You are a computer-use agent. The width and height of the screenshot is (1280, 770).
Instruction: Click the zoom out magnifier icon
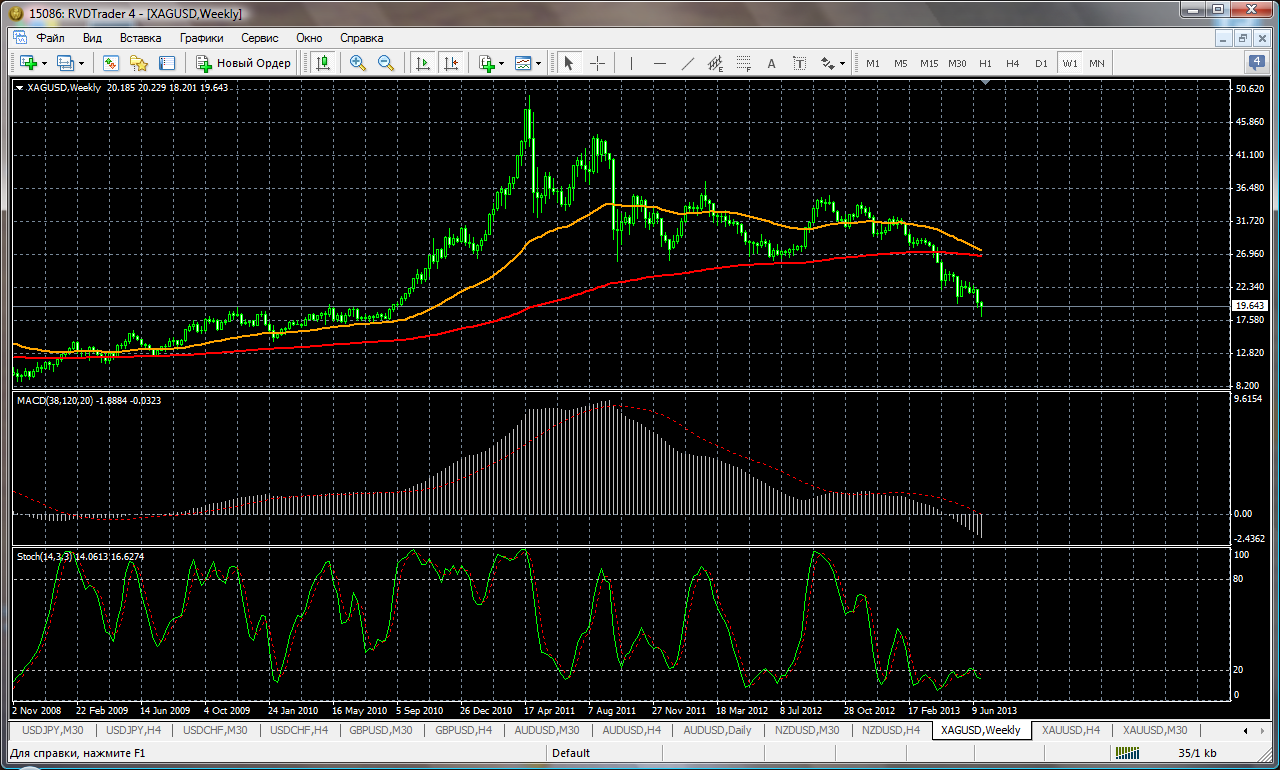click(385, 63)
